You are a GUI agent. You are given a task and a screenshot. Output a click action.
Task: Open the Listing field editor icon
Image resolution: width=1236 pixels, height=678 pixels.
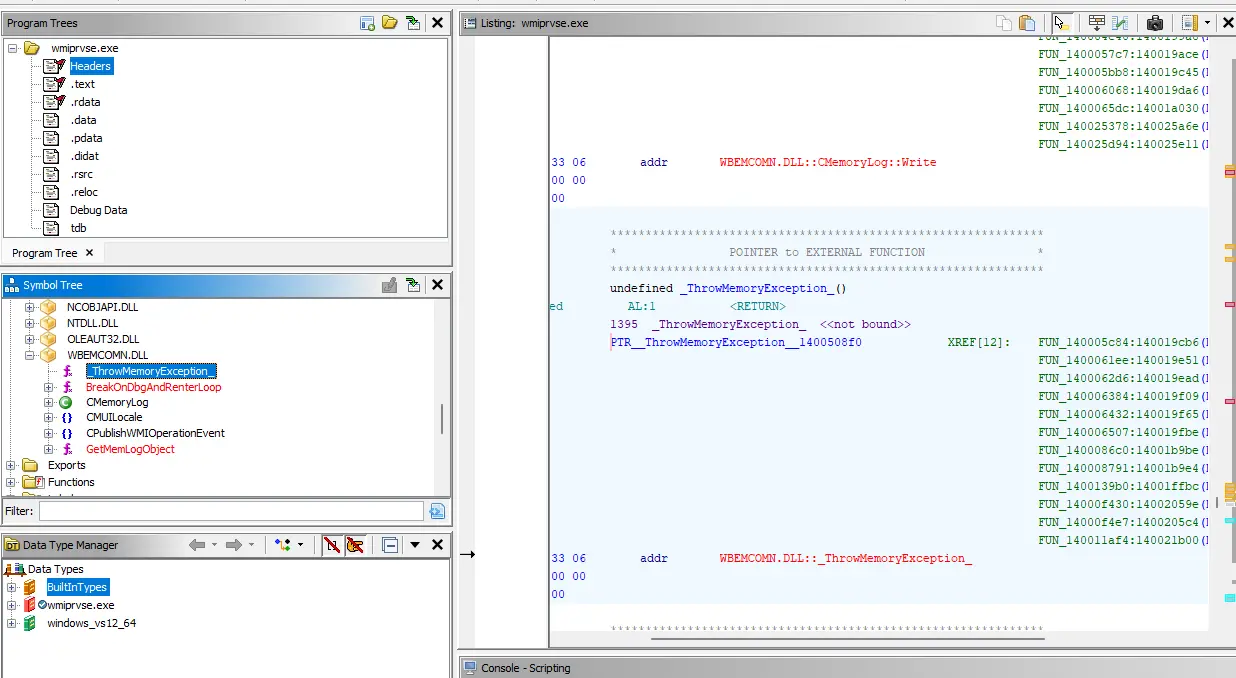(1097, 23)
